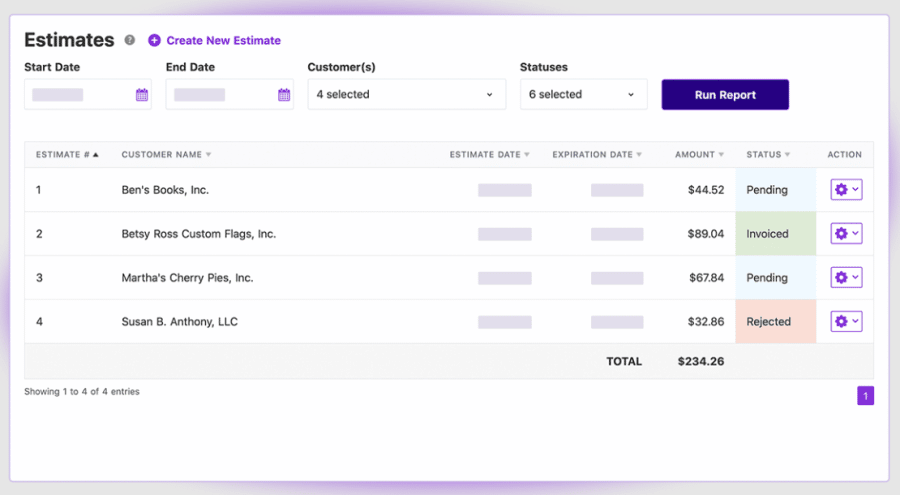Open the End Date calendar icon
900x495 pixels.
pyautogui.click(x=284, y=95)
